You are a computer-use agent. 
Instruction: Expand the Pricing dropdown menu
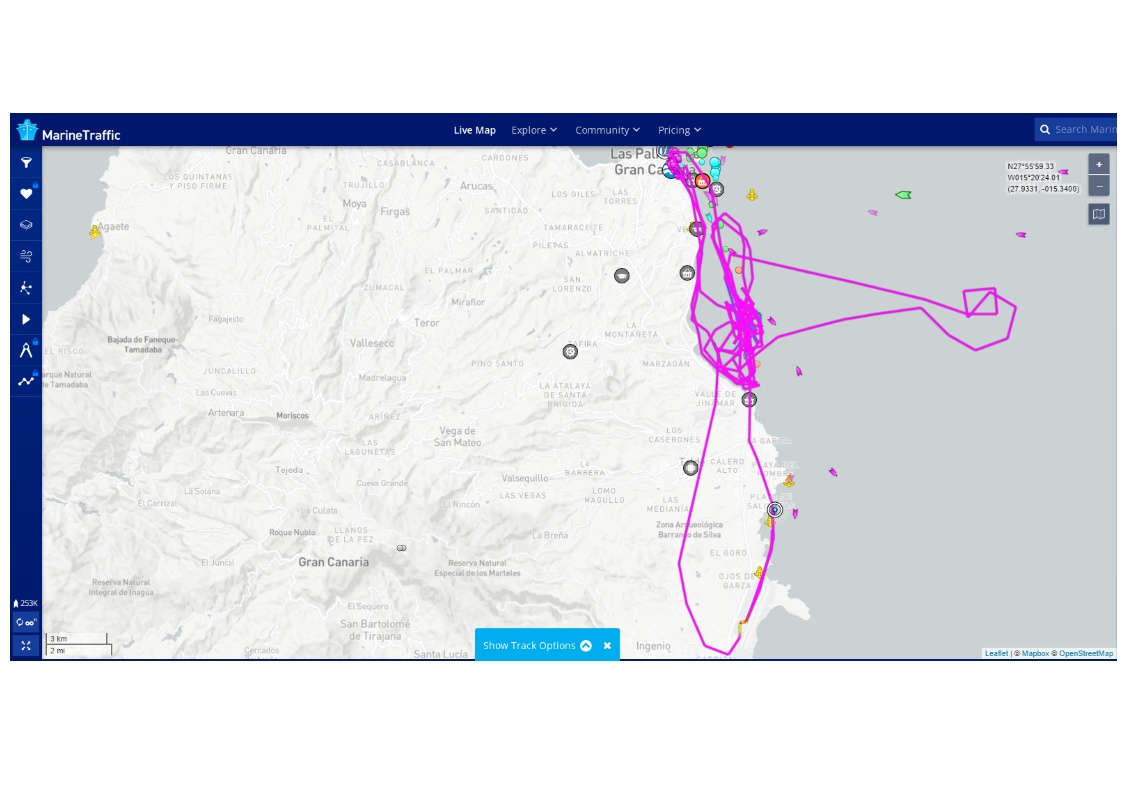pos(680,130)
